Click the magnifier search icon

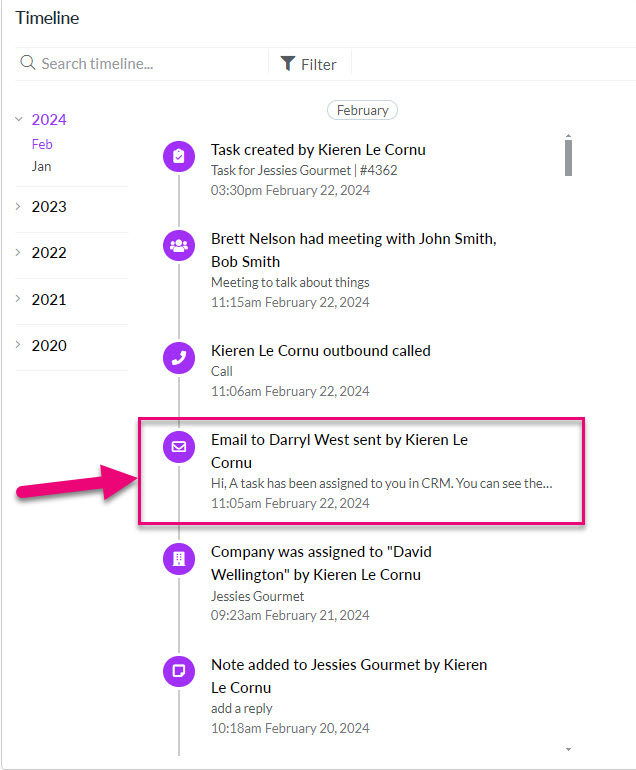click(x=28, y=63)
